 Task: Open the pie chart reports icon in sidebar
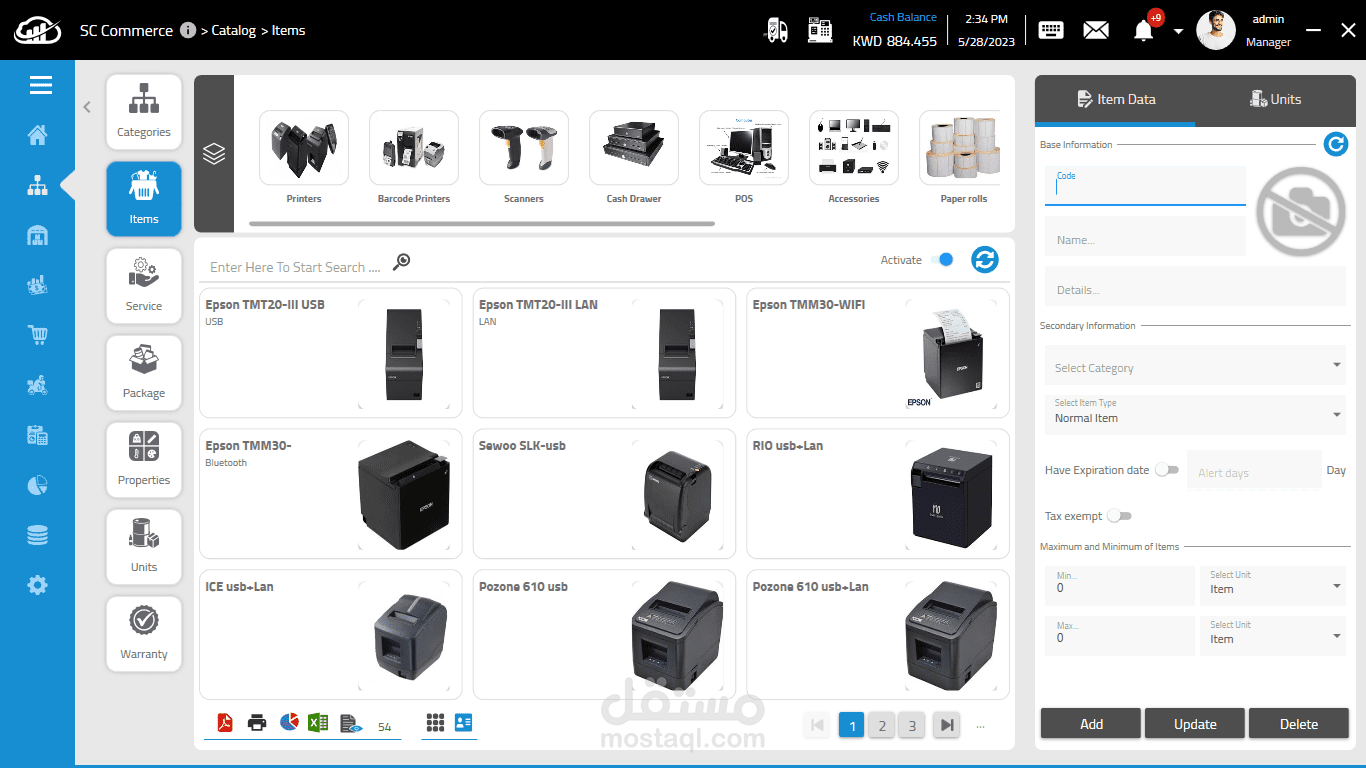pos(38,486)
